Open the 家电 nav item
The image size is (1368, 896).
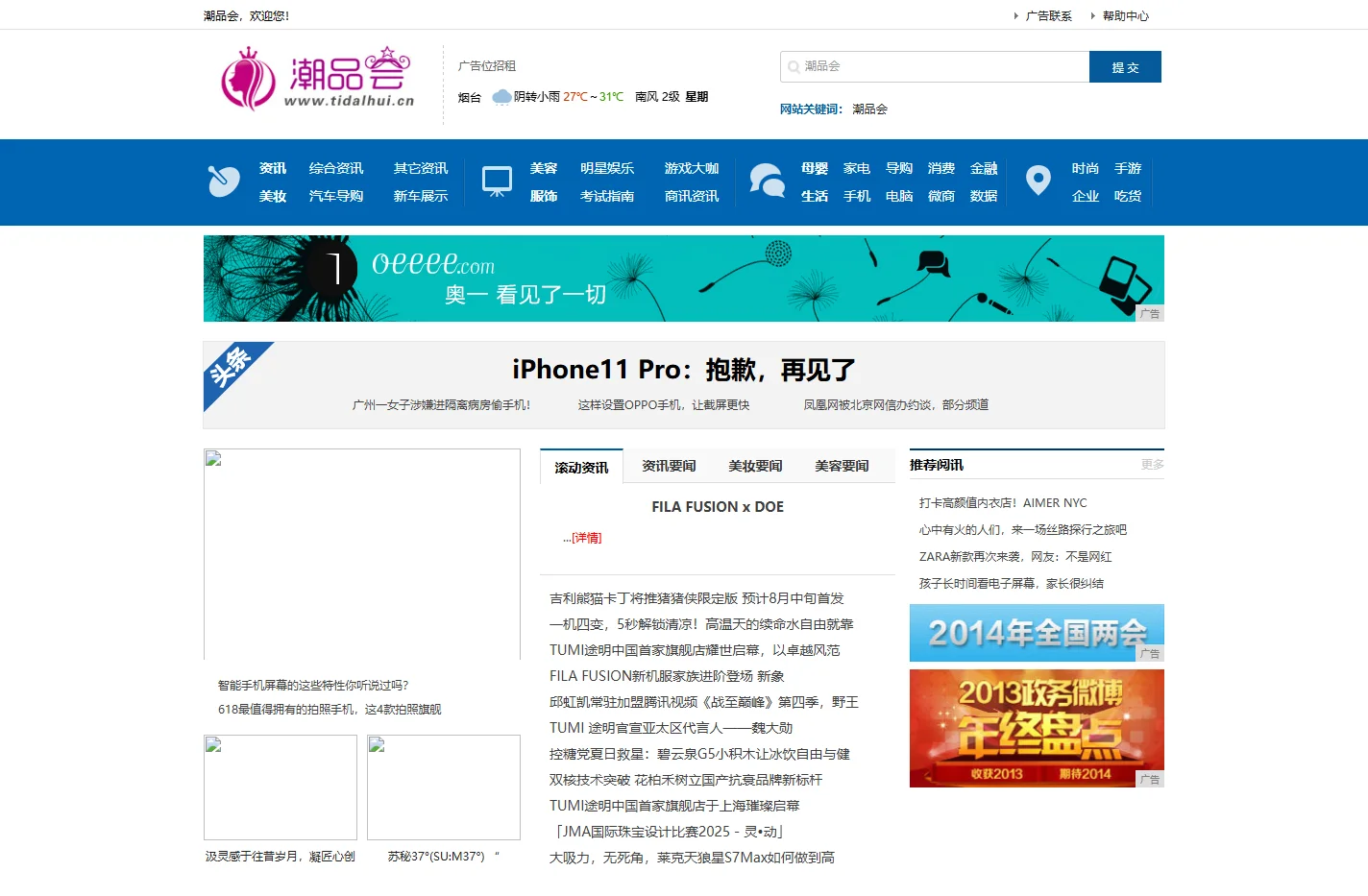[857, 168]
